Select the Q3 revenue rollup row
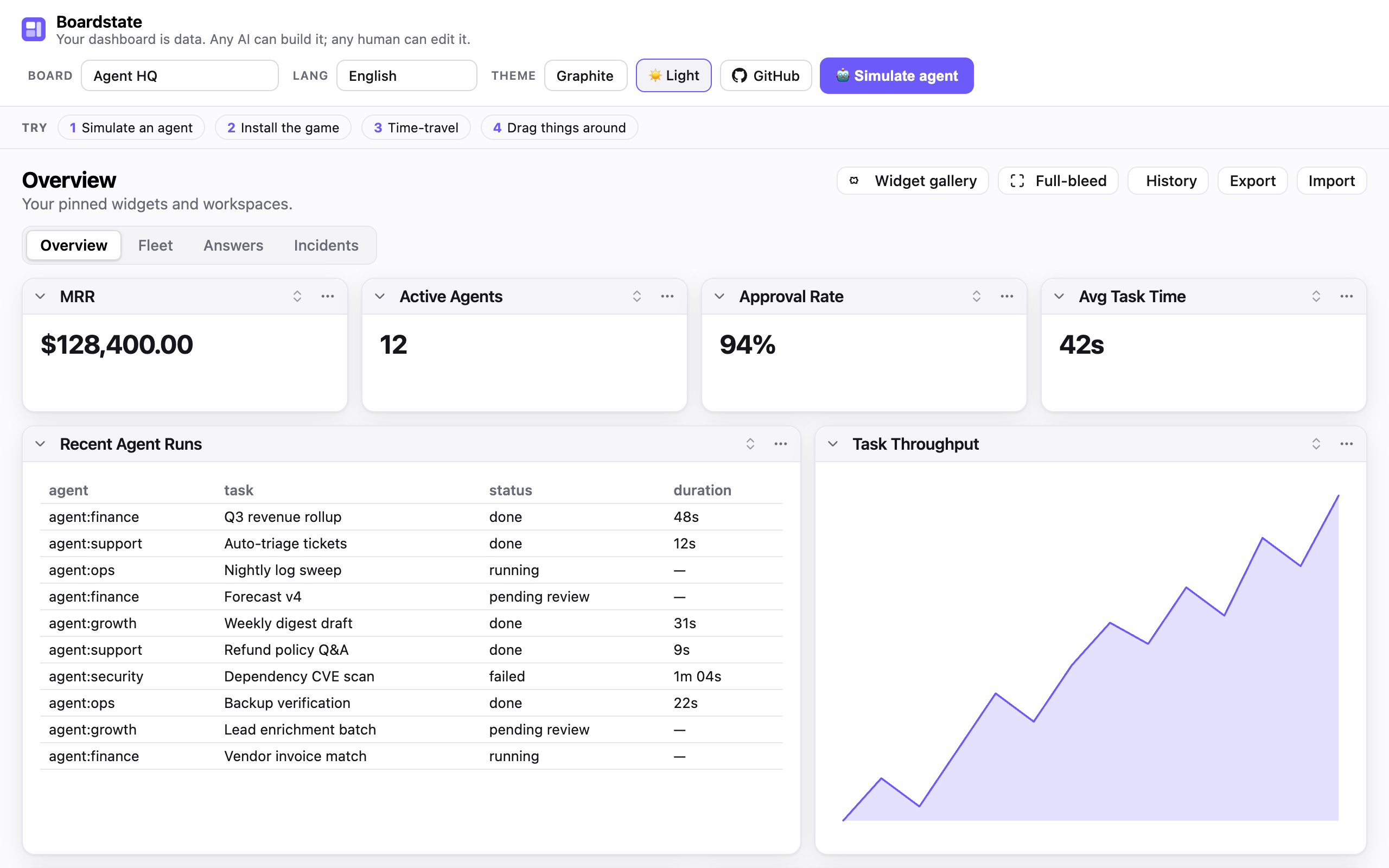Viewport: 1389px width, 868px height. click(x=411, y=516)
